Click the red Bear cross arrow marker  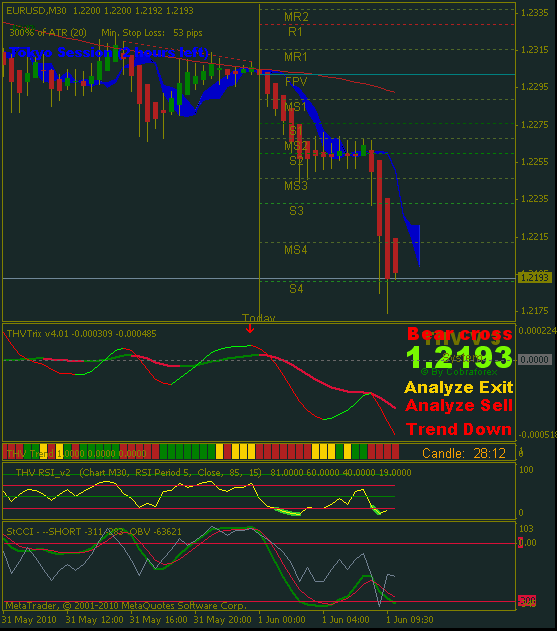point(250,329)
